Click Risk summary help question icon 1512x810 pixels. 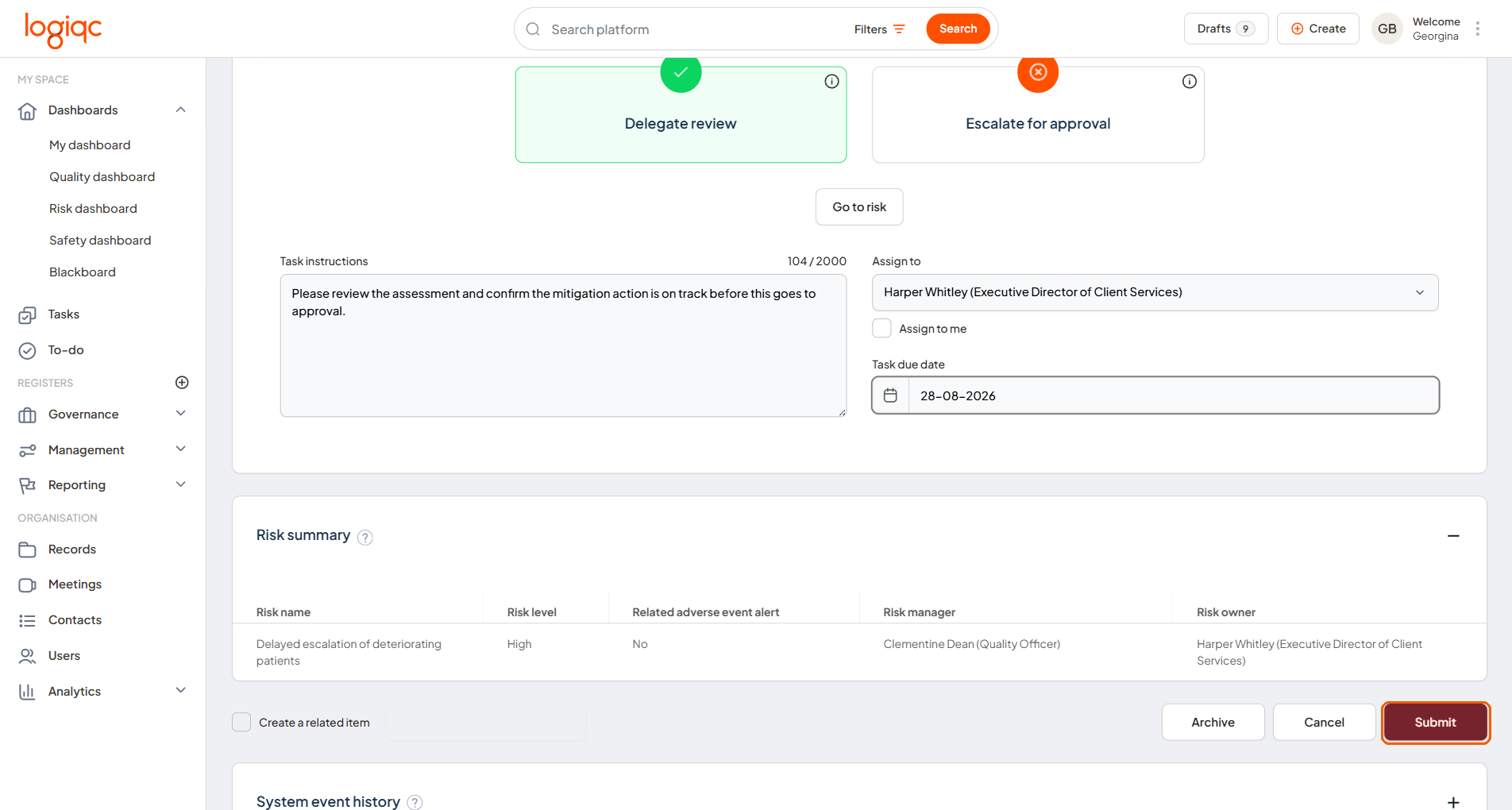coord(364,538)
